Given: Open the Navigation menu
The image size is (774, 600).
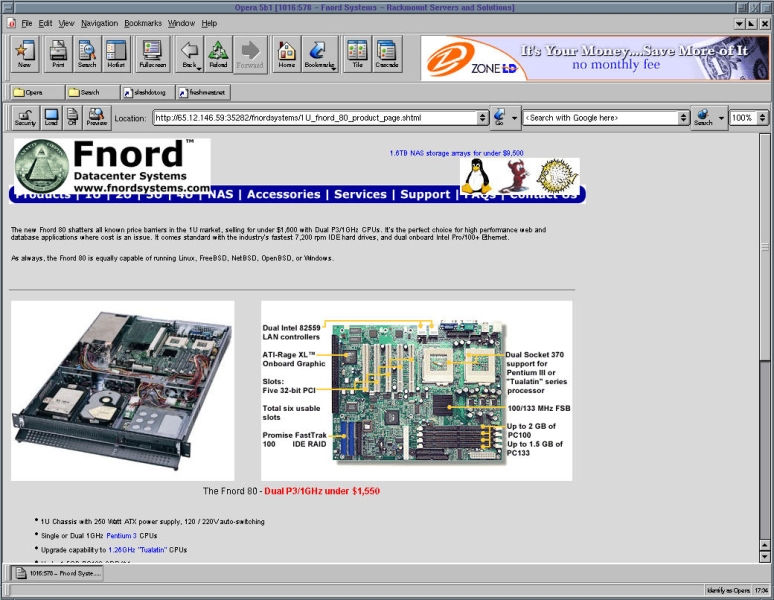Looking at the screenshot, I should tap(99, 23).
